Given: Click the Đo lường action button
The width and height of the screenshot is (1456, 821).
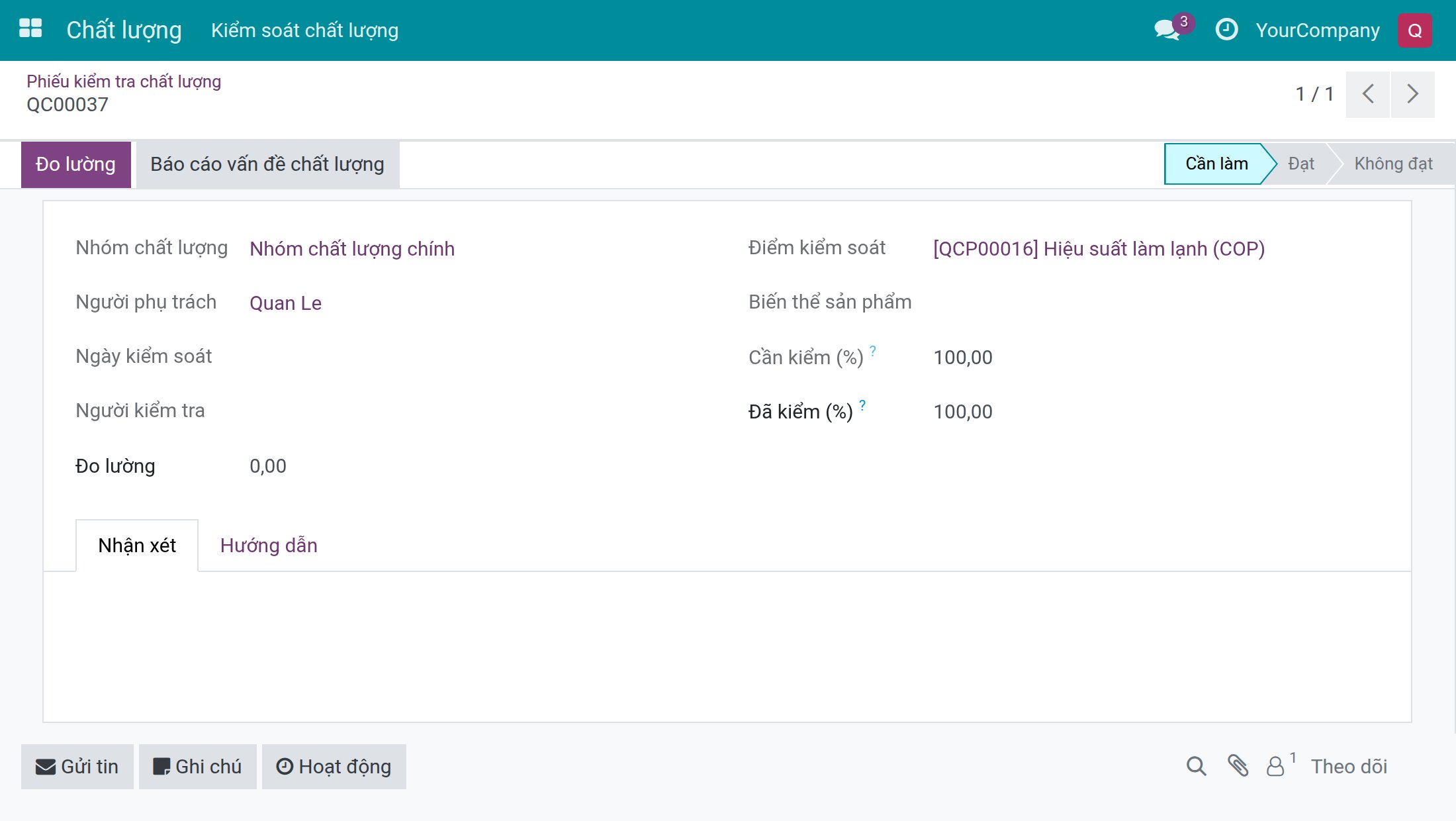Looking at the screenshot, I should [75, 164].
